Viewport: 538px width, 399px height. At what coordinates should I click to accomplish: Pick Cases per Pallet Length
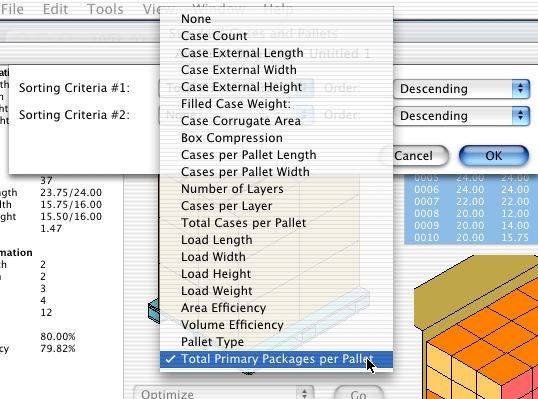276,155
